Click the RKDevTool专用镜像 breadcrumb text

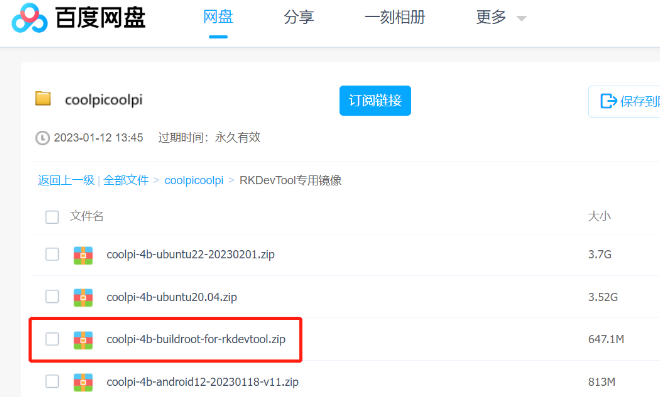290,180
